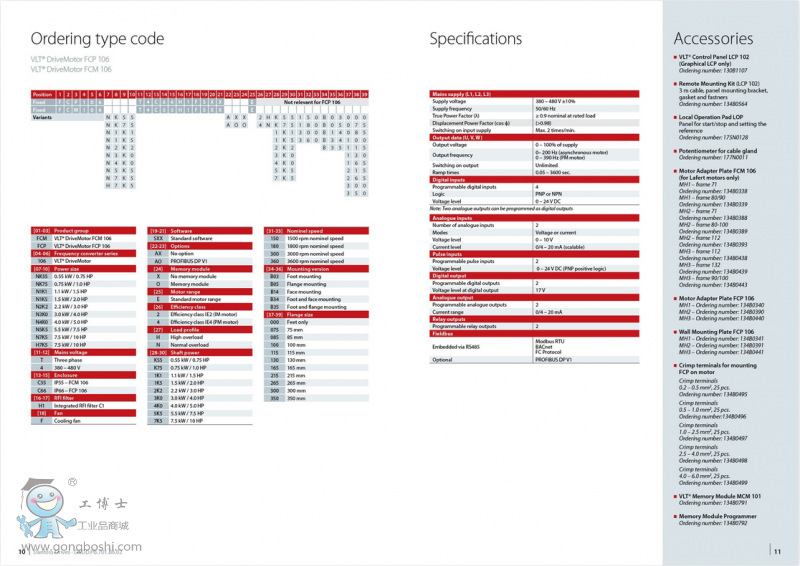Click the red bullet beside Memory Module Programmer
800x566 pixels.
pos(676,516)
